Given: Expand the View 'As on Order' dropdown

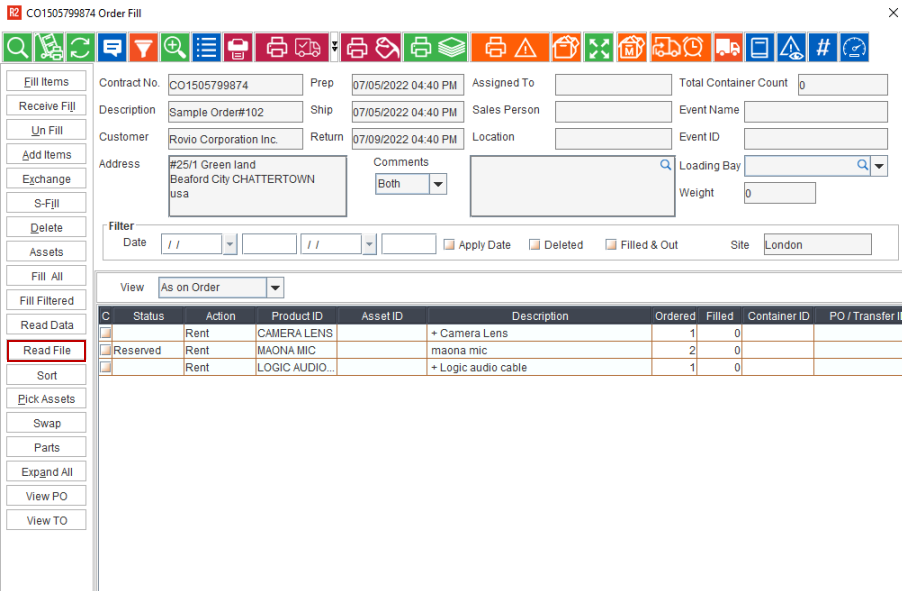Looking at the screenshot, I should [x=275, y=288].
